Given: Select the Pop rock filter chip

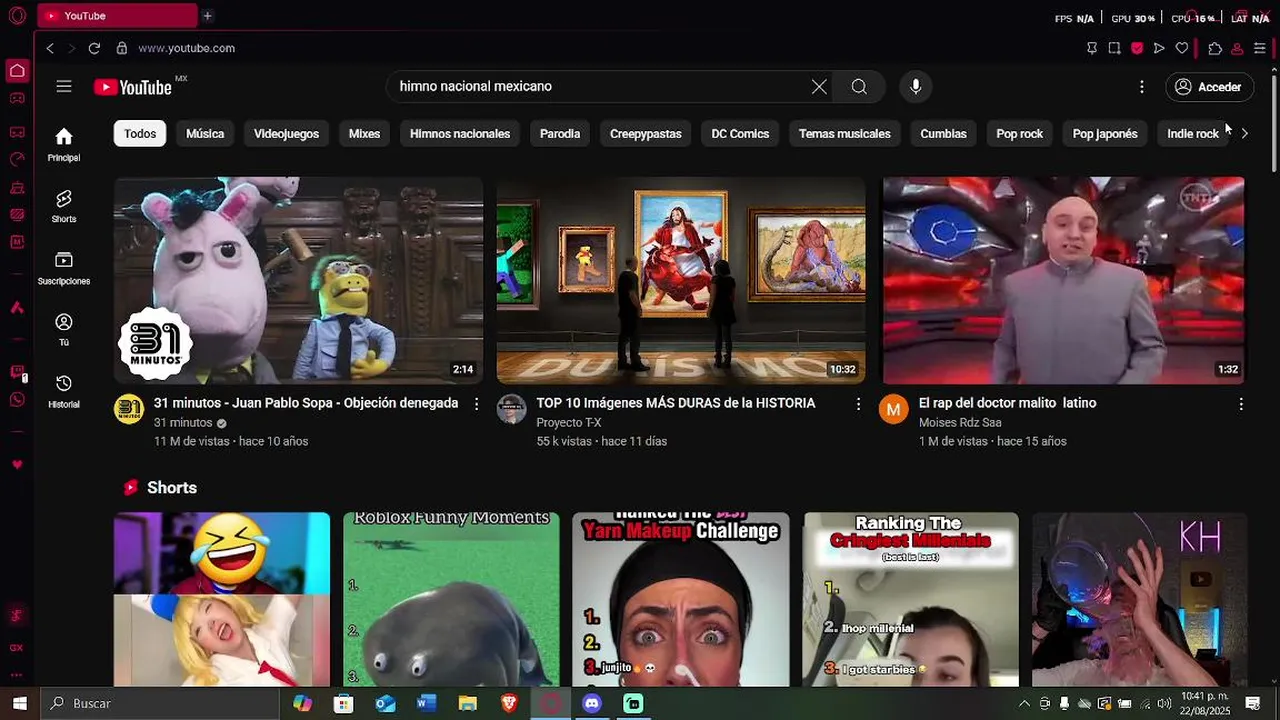Looking at the screenshot, I should [1019, 134].
